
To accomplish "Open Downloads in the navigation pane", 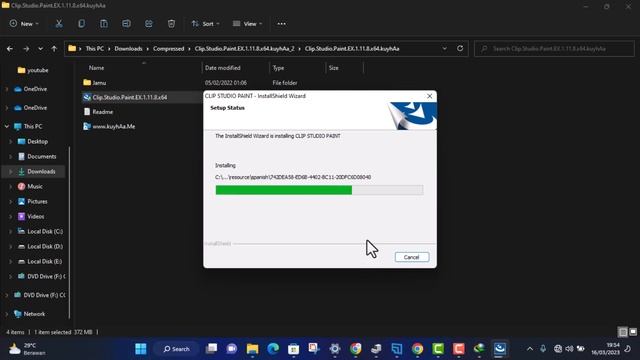I will click(x=37, y=171).
